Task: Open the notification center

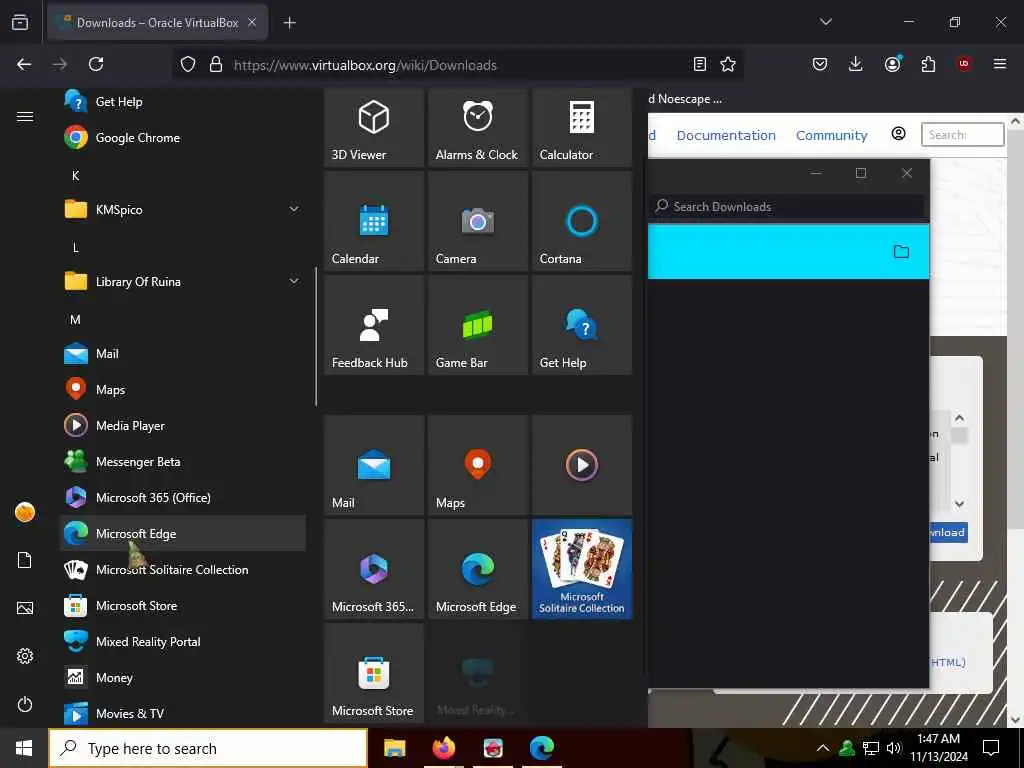Action: [991, 748]
